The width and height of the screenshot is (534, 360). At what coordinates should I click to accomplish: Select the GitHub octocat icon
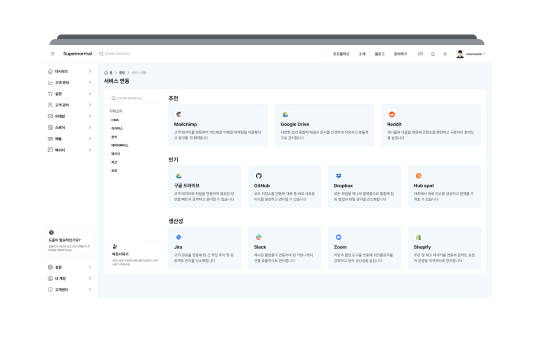tap(258, 176)
